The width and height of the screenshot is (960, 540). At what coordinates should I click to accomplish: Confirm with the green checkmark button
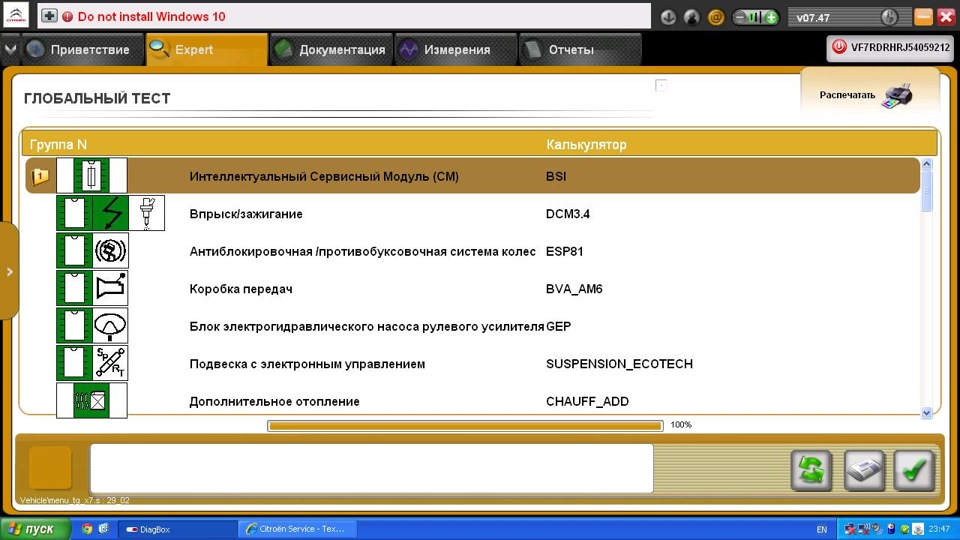pyautogui.click(x=913, y=470)
